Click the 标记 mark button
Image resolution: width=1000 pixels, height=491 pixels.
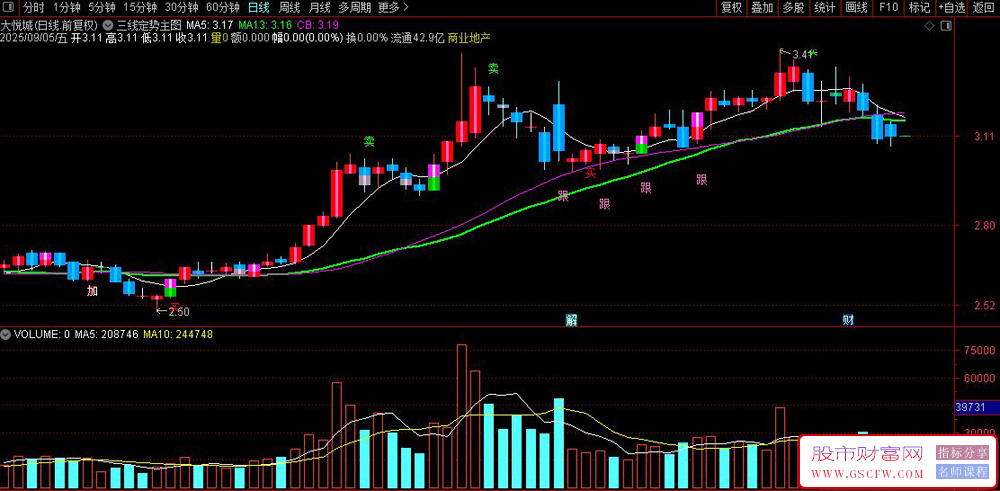point(919,8)
